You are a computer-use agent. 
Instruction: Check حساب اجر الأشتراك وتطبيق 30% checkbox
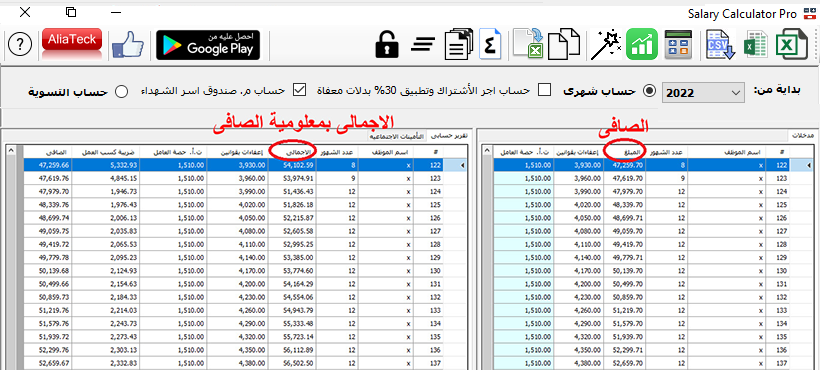pyautogui.click(x=544, y=90)
